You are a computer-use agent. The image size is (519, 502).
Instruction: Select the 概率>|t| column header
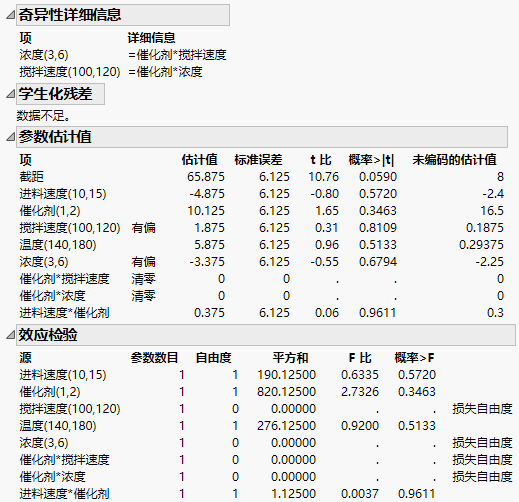[371, 160]
